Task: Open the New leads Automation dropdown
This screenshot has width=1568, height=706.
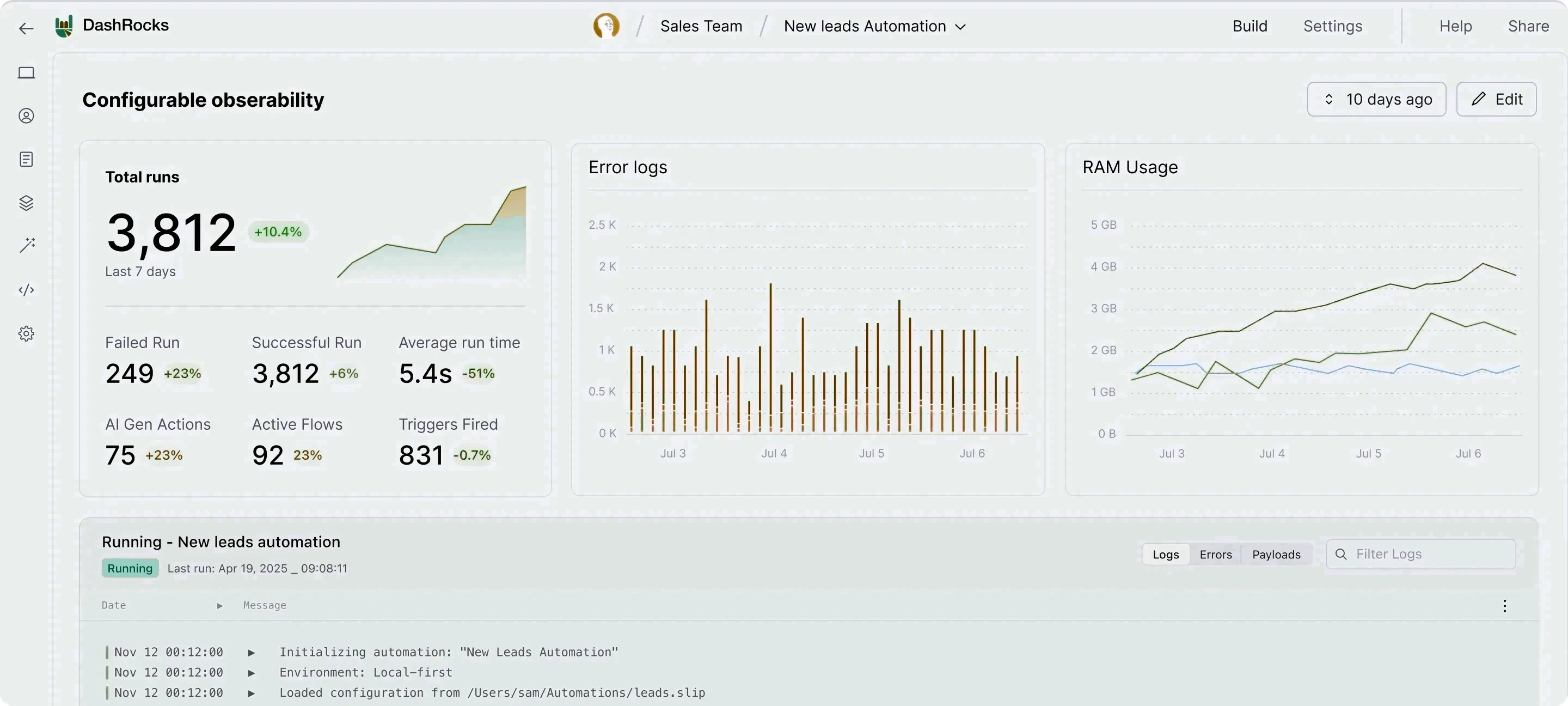Action: [x=875, y=26]
